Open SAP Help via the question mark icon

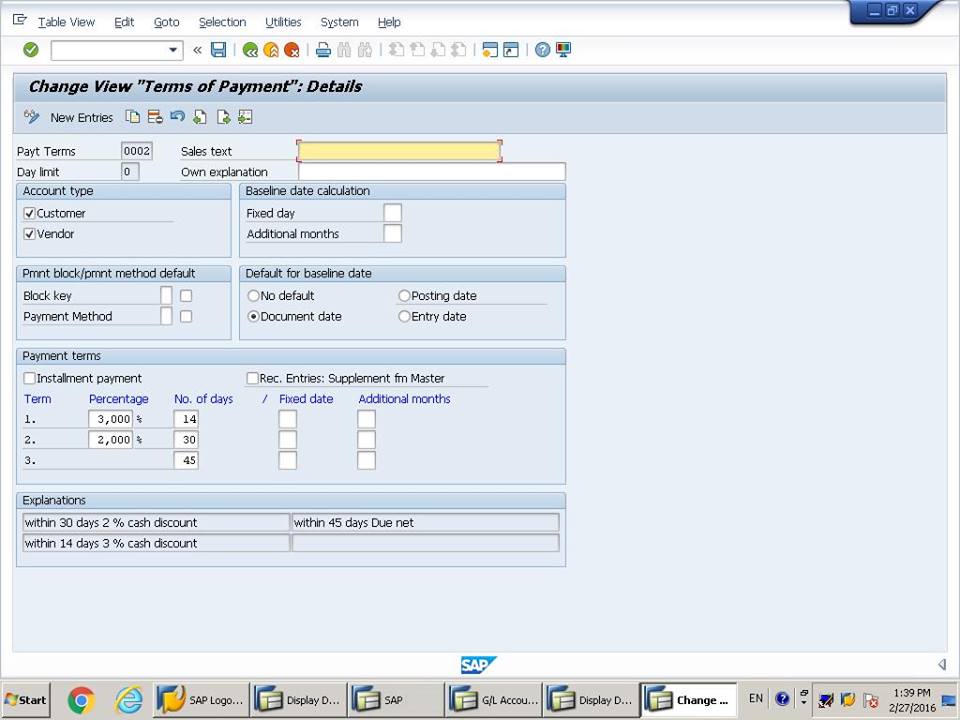[542, 50]
